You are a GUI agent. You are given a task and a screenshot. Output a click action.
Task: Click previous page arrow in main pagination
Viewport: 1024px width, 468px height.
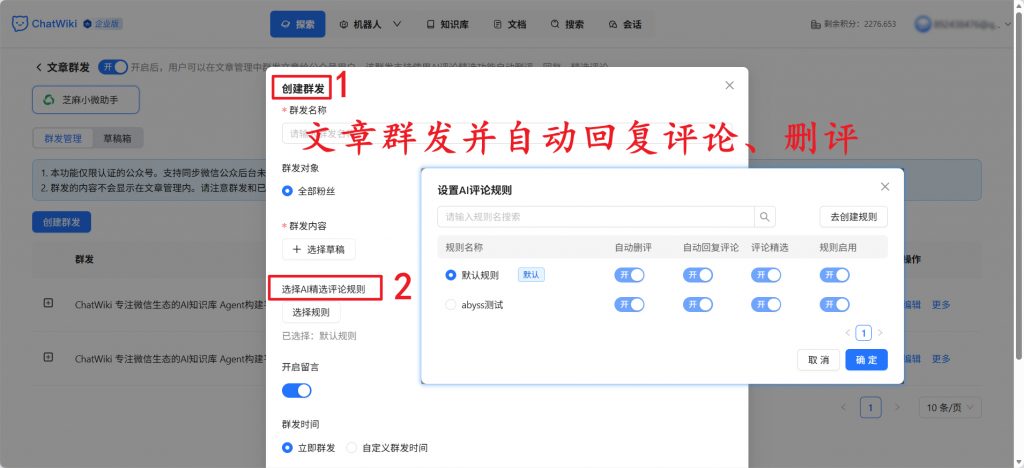pos(844,407)
